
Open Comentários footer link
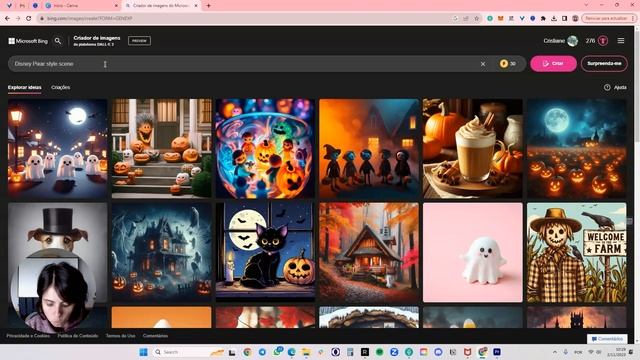[x=156, y=336]
